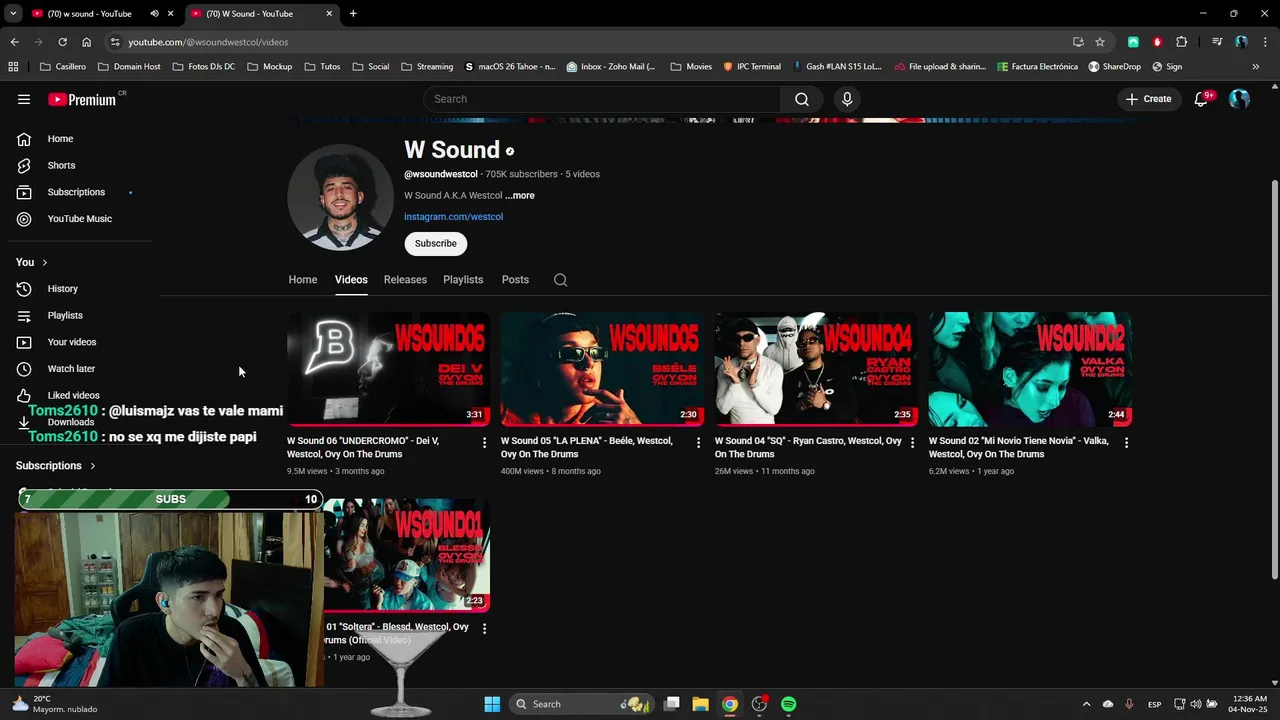Open the Streaming bookmark folder
1280x720 pixels.
point(427,67)
